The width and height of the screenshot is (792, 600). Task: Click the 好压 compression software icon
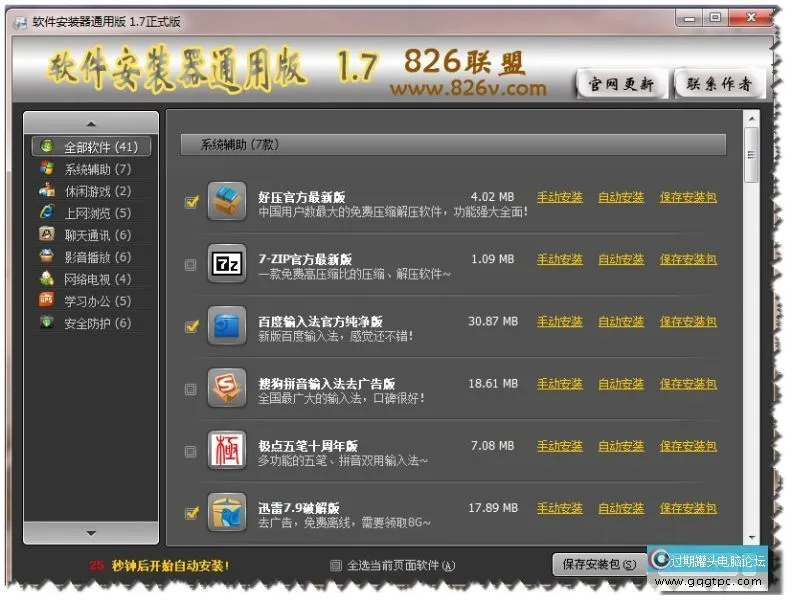(x=227, y=202)
